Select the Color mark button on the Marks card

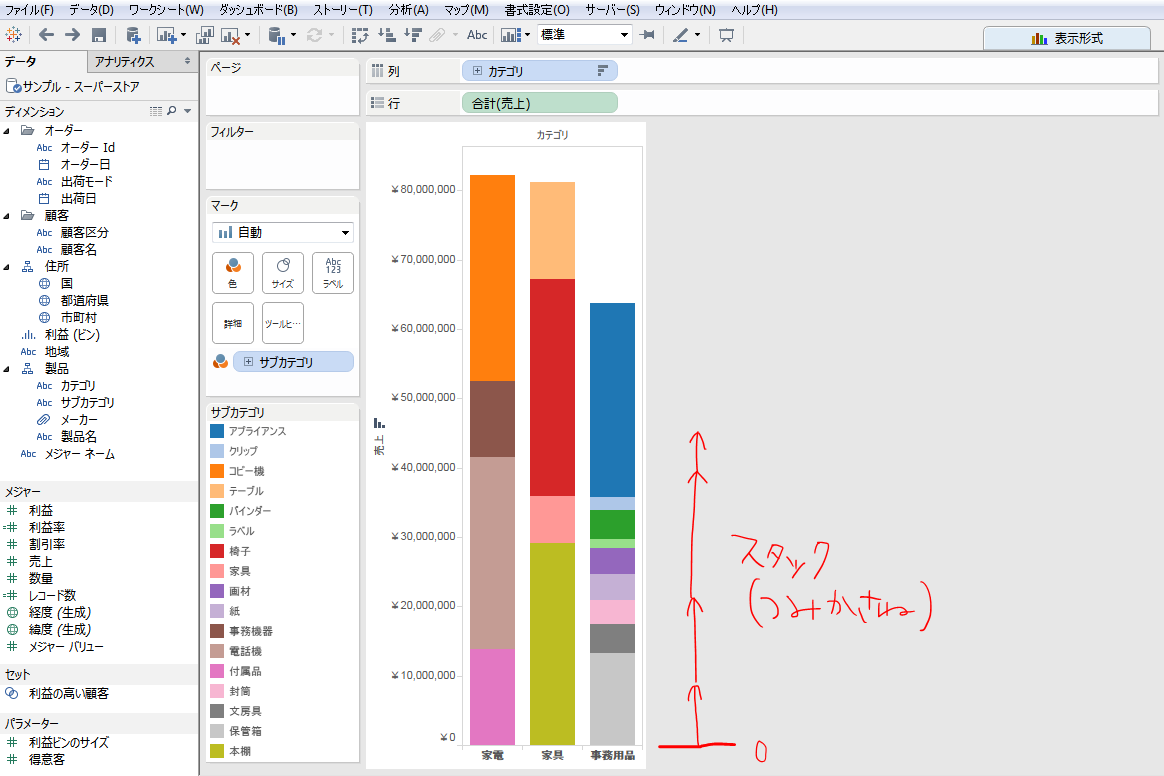pos(232,272)
